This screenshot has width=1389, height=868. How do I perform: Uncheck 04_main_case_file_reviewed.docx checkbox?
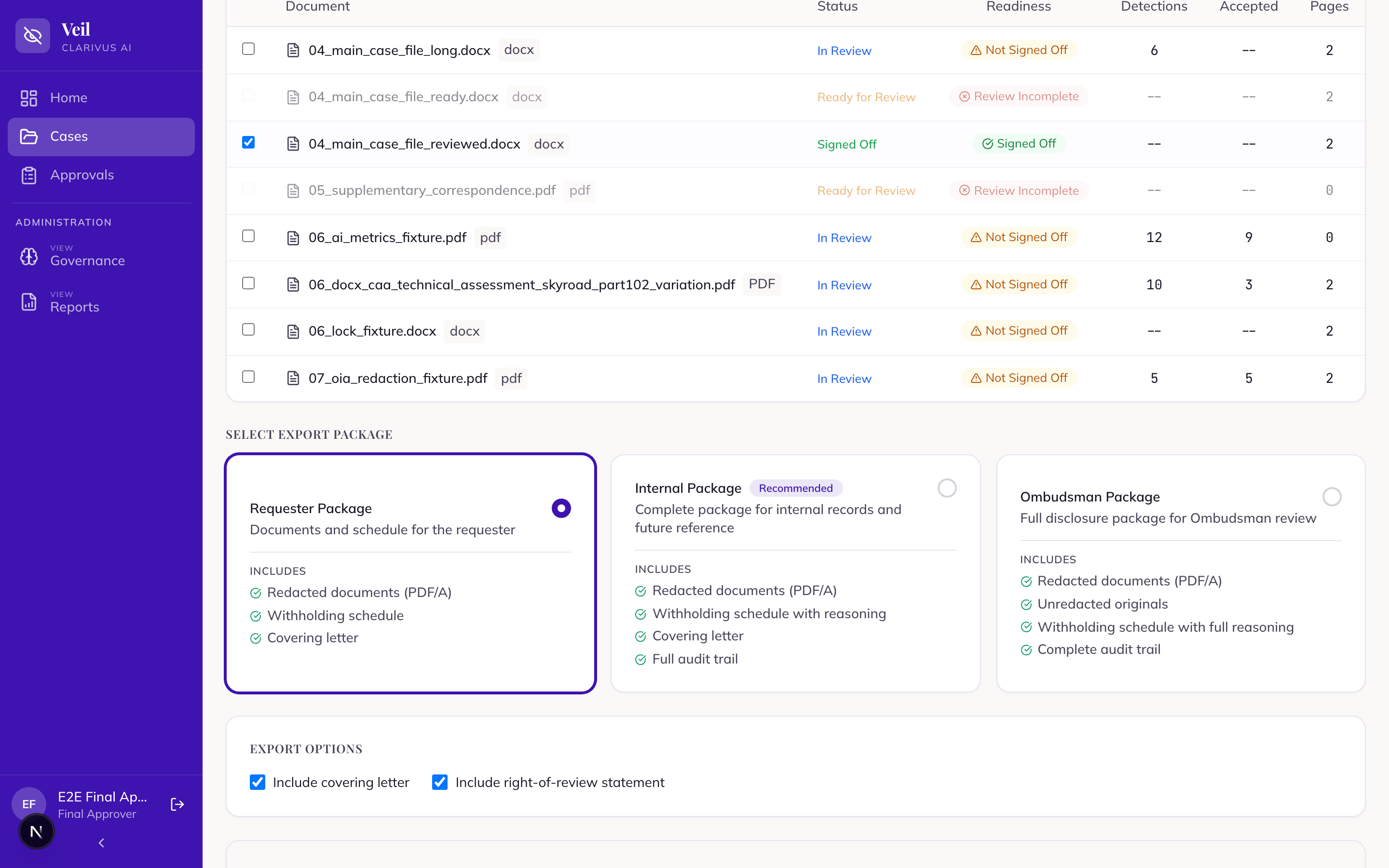[x=248, y=142]
